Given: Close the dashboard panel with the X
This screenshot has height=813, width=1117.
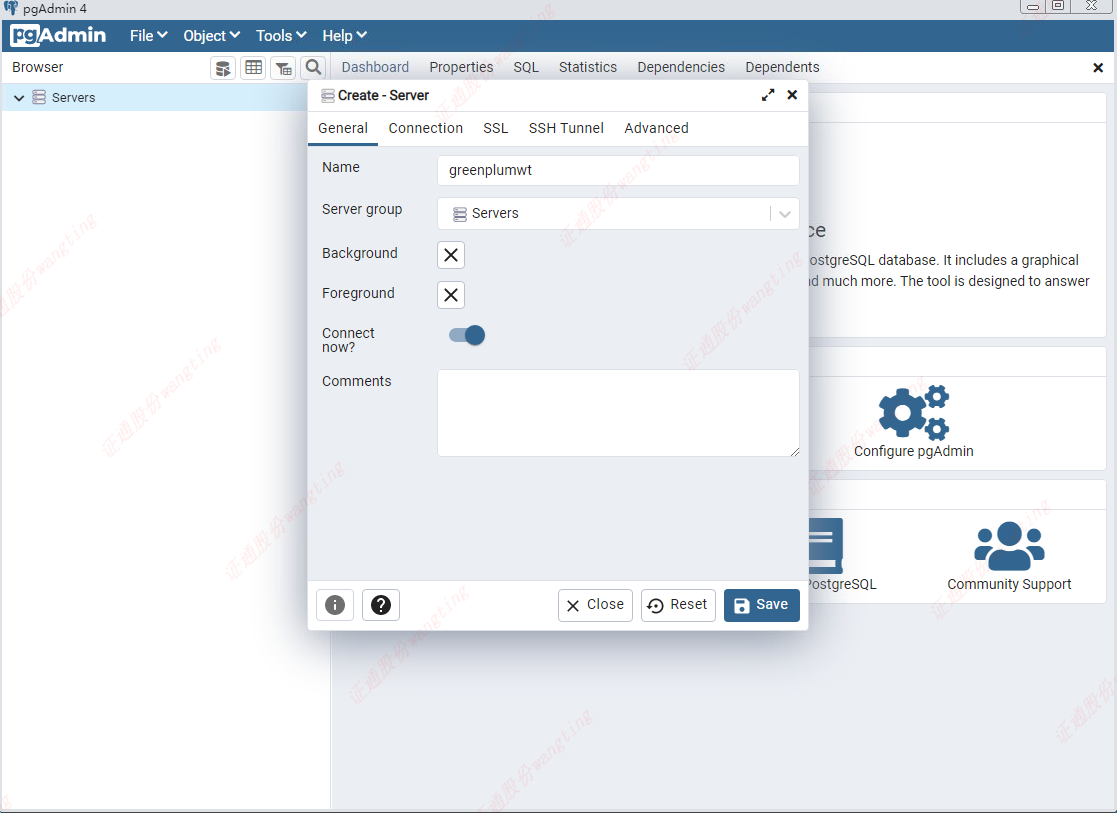Looking at the screenshot, I should 1098,68.
